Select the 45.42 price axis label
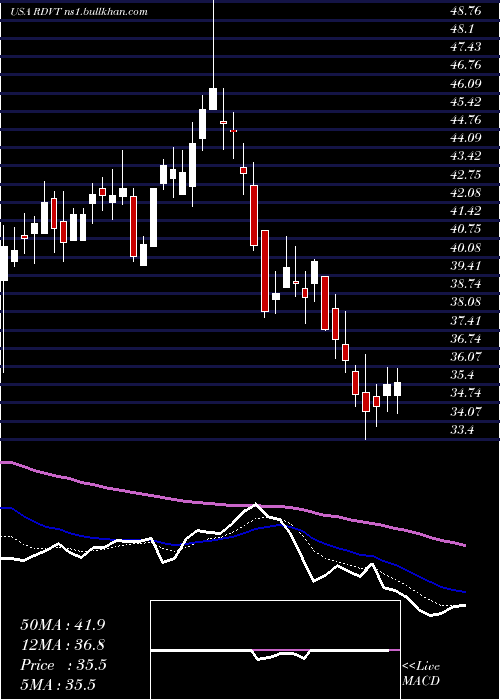This screenshot has width=500, height=700. (x=465, y=101)
